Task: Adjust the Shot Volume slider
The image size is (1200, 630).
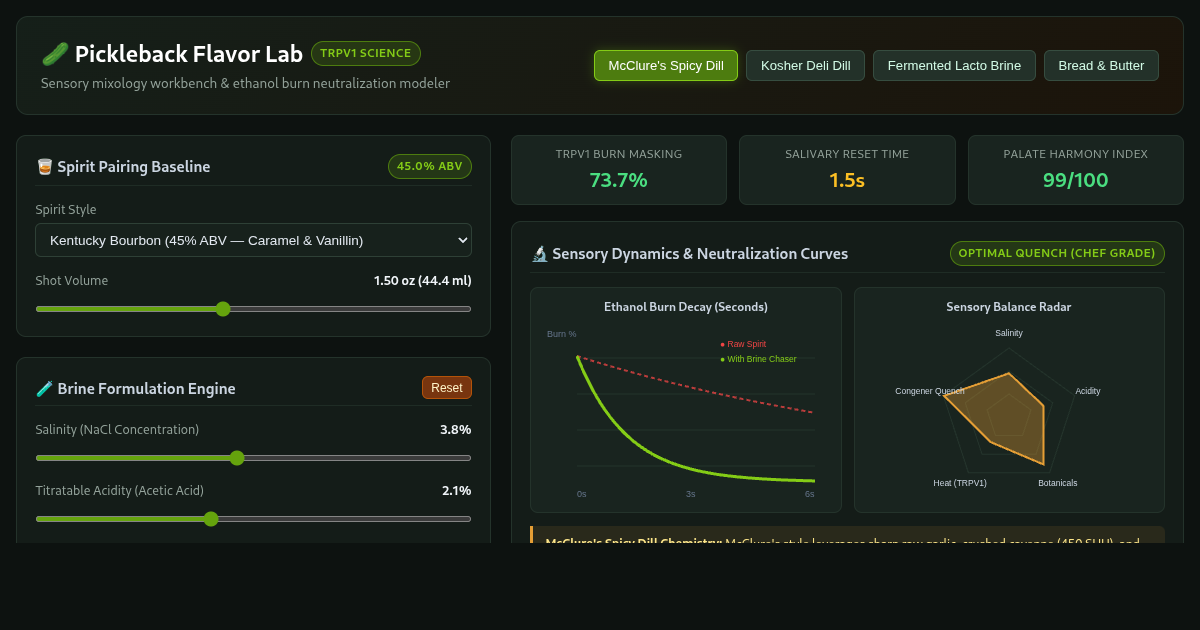Action: 253,309
